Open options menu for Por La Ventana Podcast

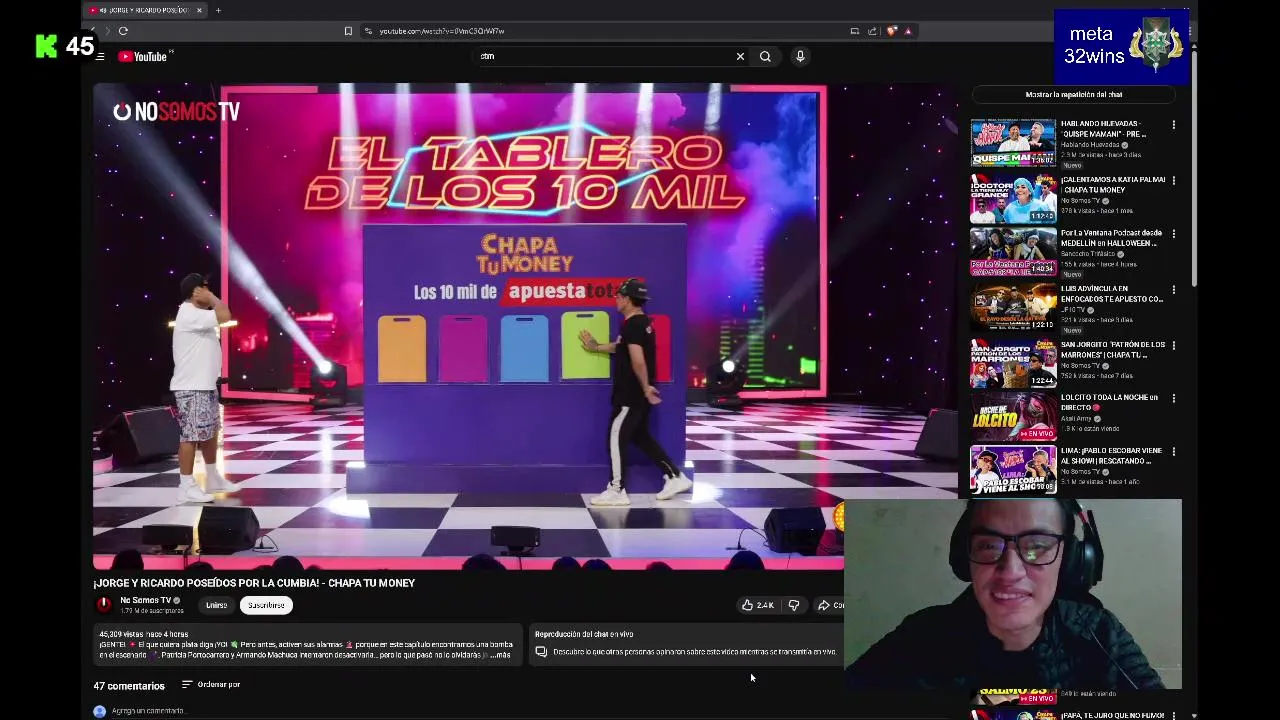1174,235
